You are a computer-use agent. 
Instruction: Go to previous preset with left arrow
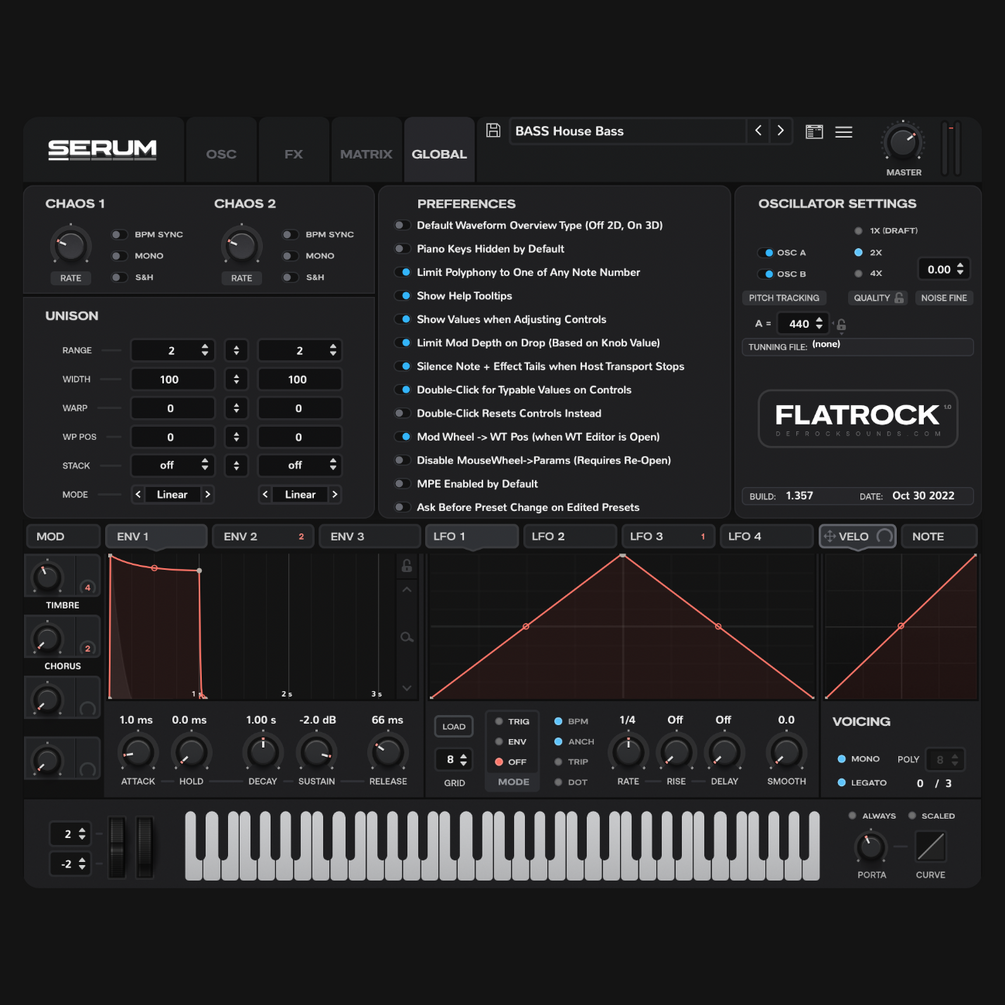758,131
